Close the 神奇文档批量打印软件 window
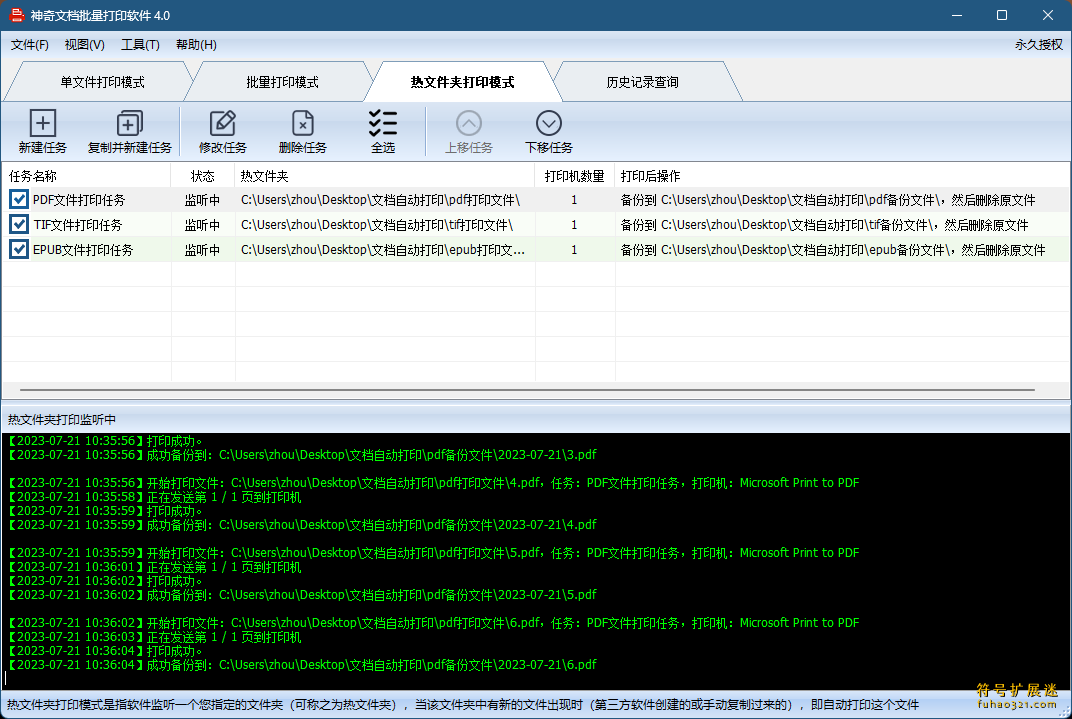This screenshot has width=1072, height=719. (x=1047, y=15)
